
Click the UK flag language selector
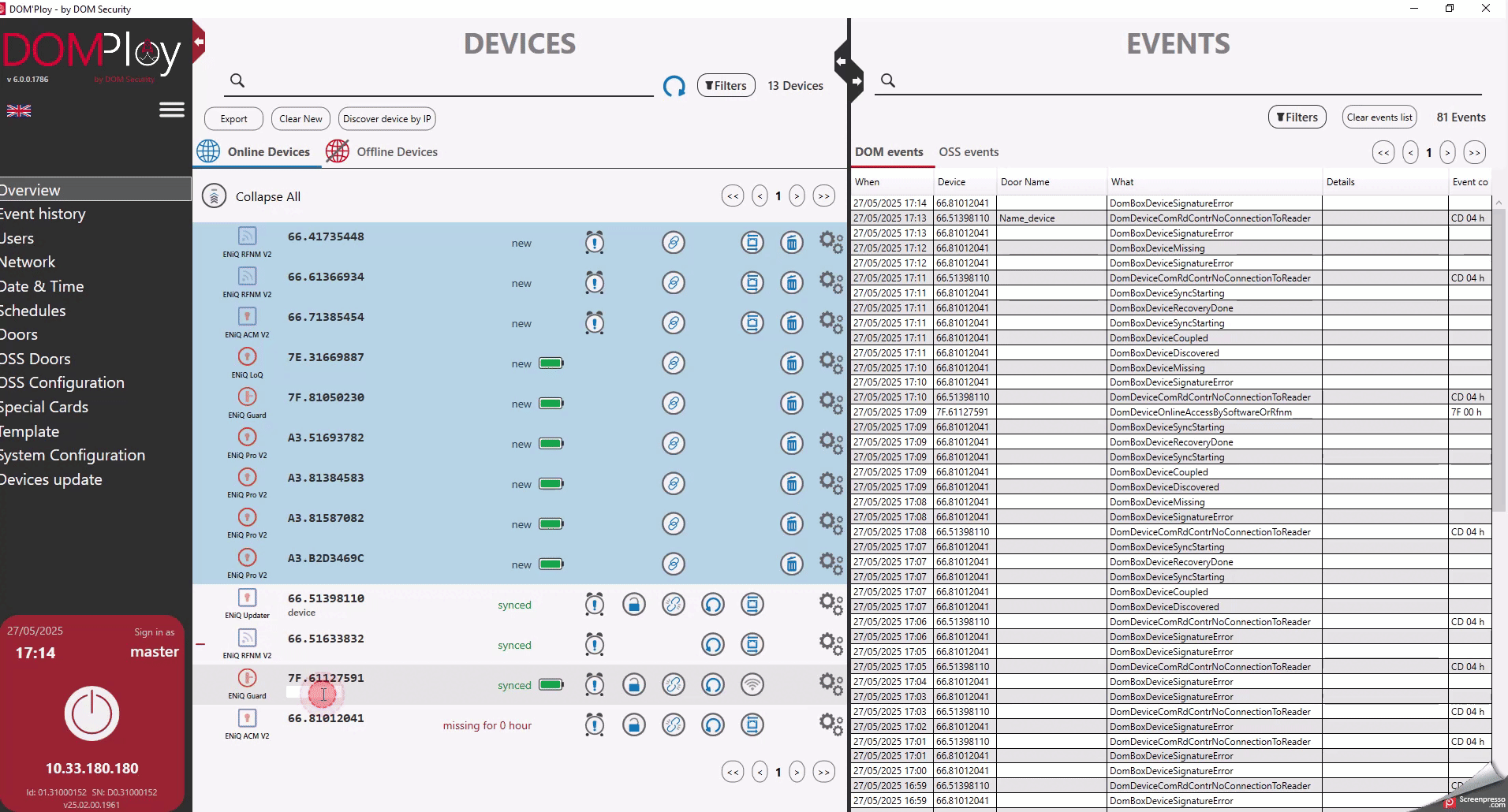(x=19, y=111)
